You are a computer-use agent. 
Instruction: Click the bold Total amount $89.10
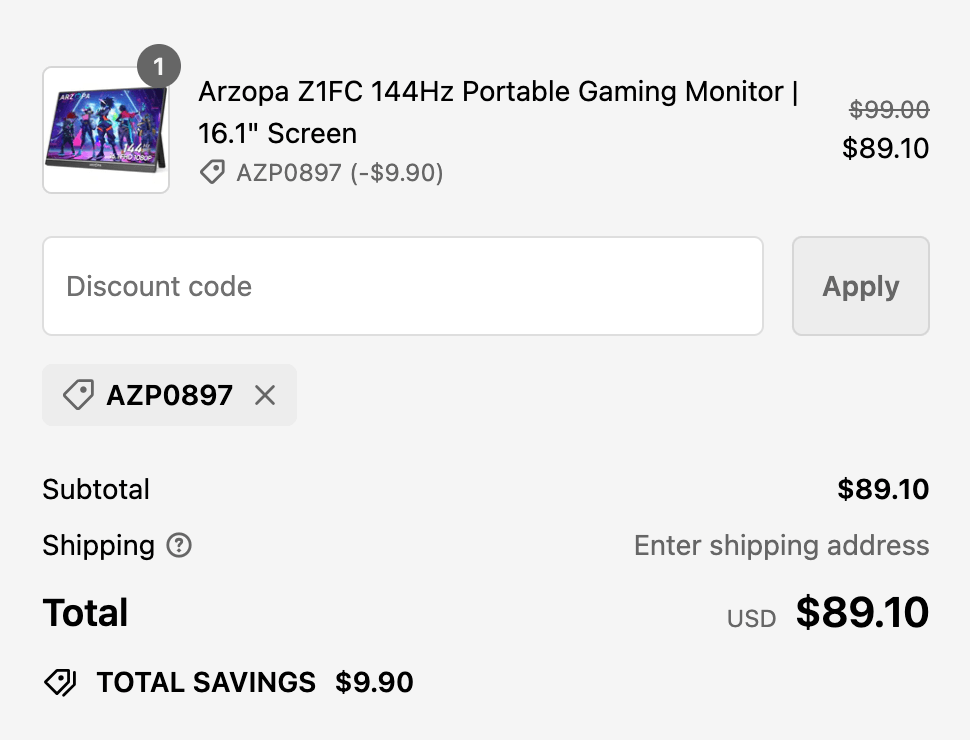863,612
